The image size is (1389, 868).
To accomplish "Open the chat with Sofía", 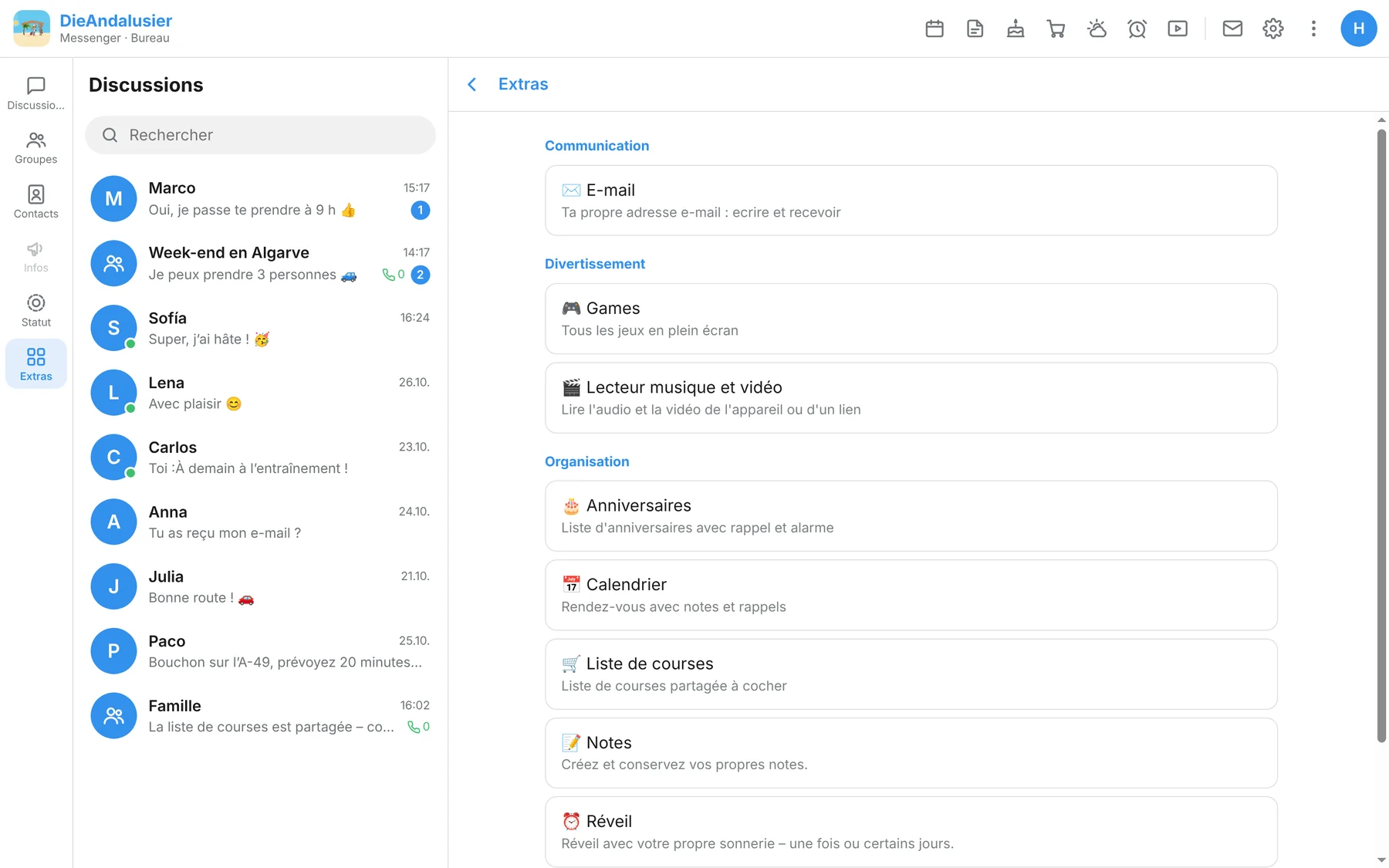I will click(x=260, y=328).
